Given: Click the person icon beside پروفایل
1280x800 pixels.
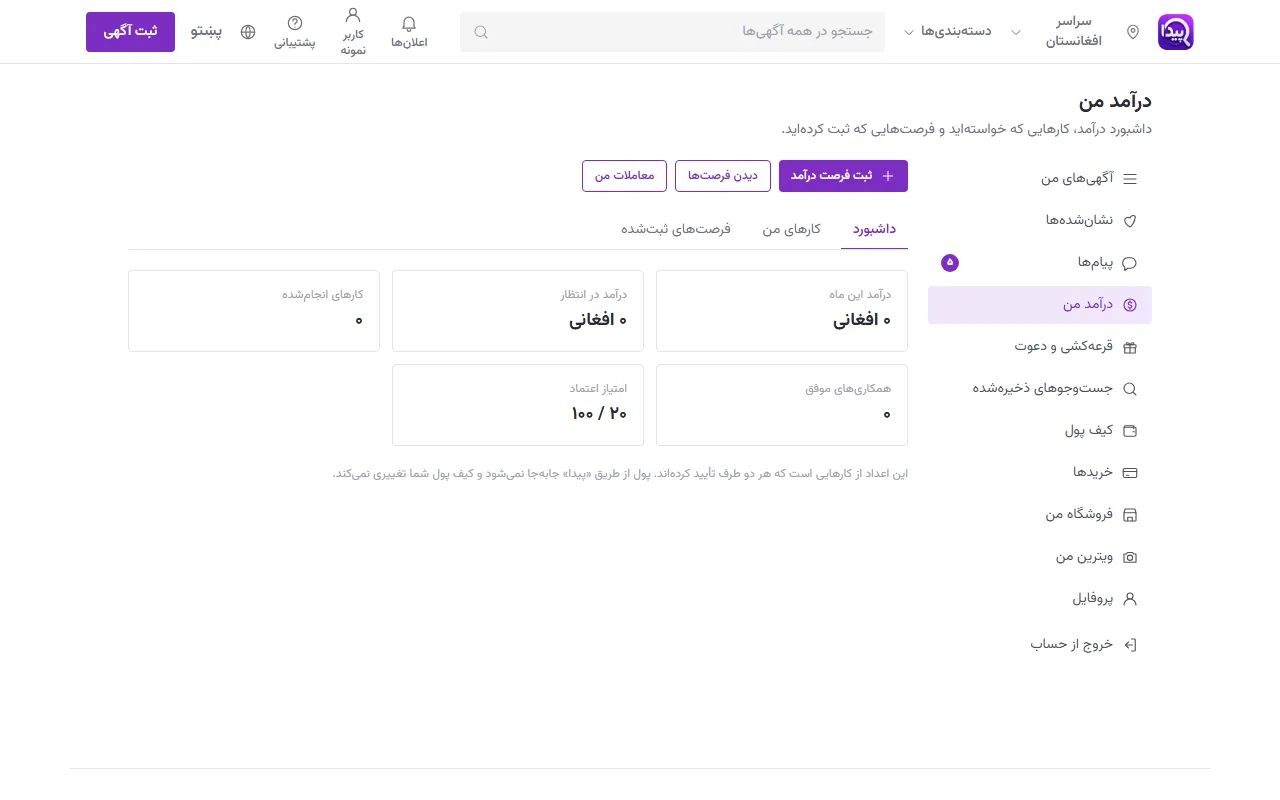Looking at the screenshot, I should click(1130, 599).
